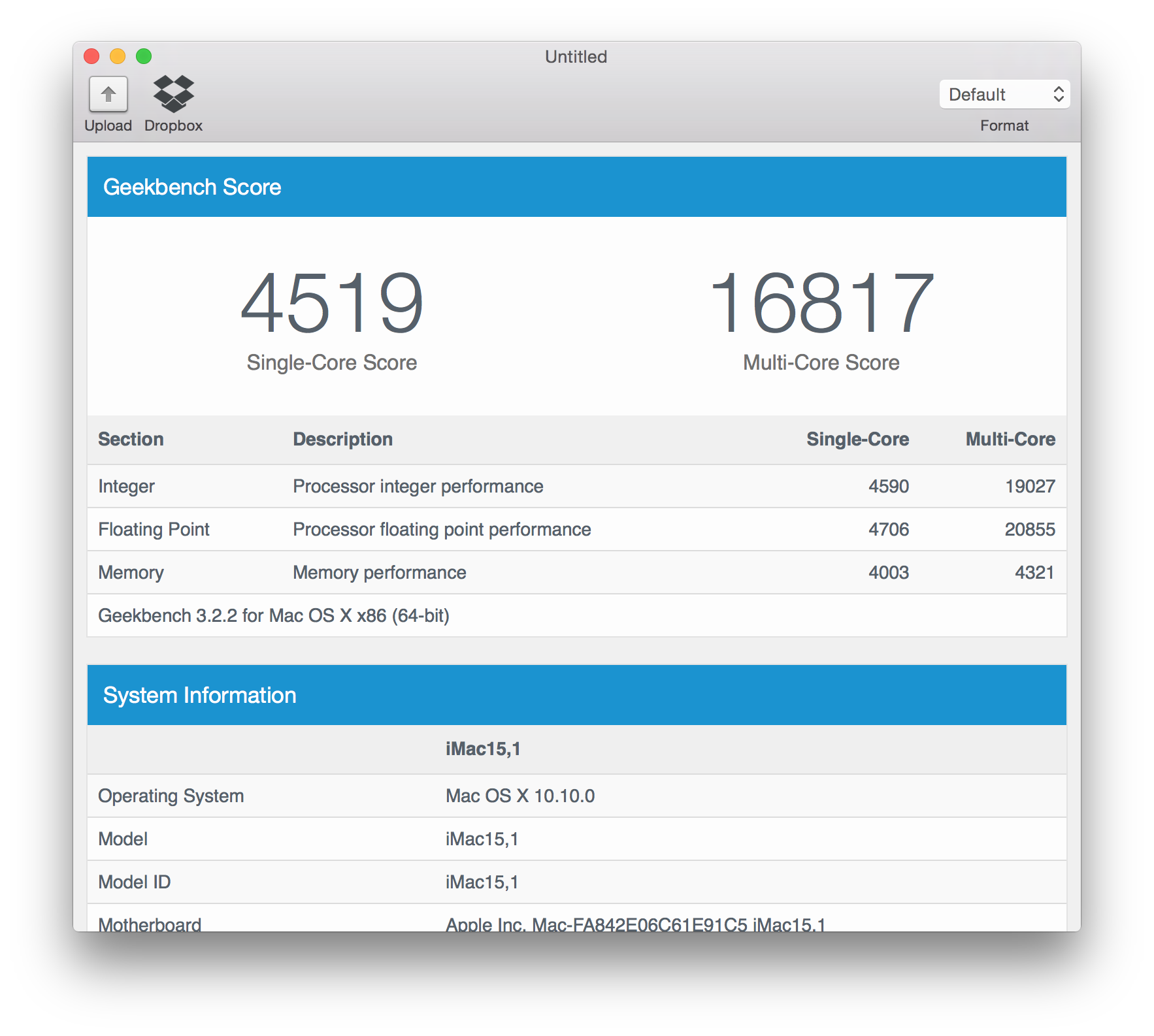Click the Geekbench Score header
Viewport: 1154px width, 1036px height.
(576, 187)
